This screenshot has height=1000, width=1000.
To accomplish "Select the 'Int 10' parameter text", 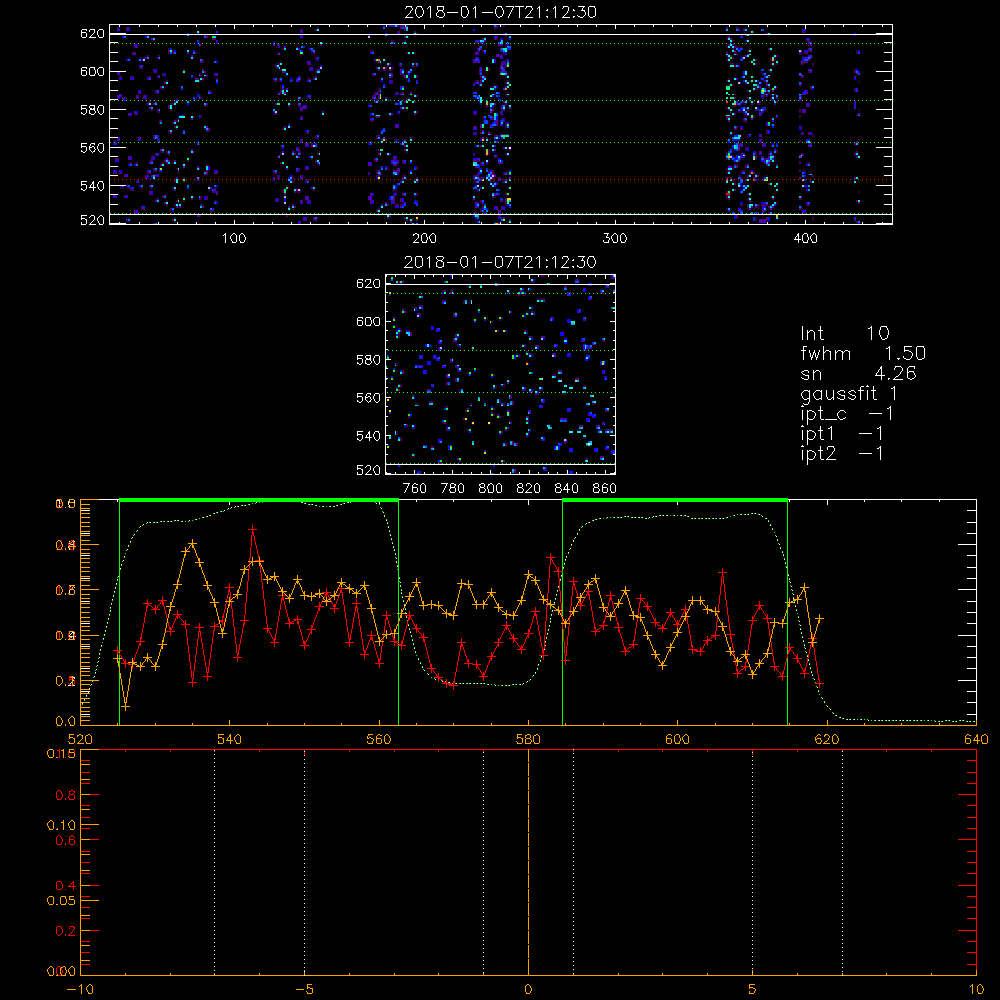I will (844, 333).
